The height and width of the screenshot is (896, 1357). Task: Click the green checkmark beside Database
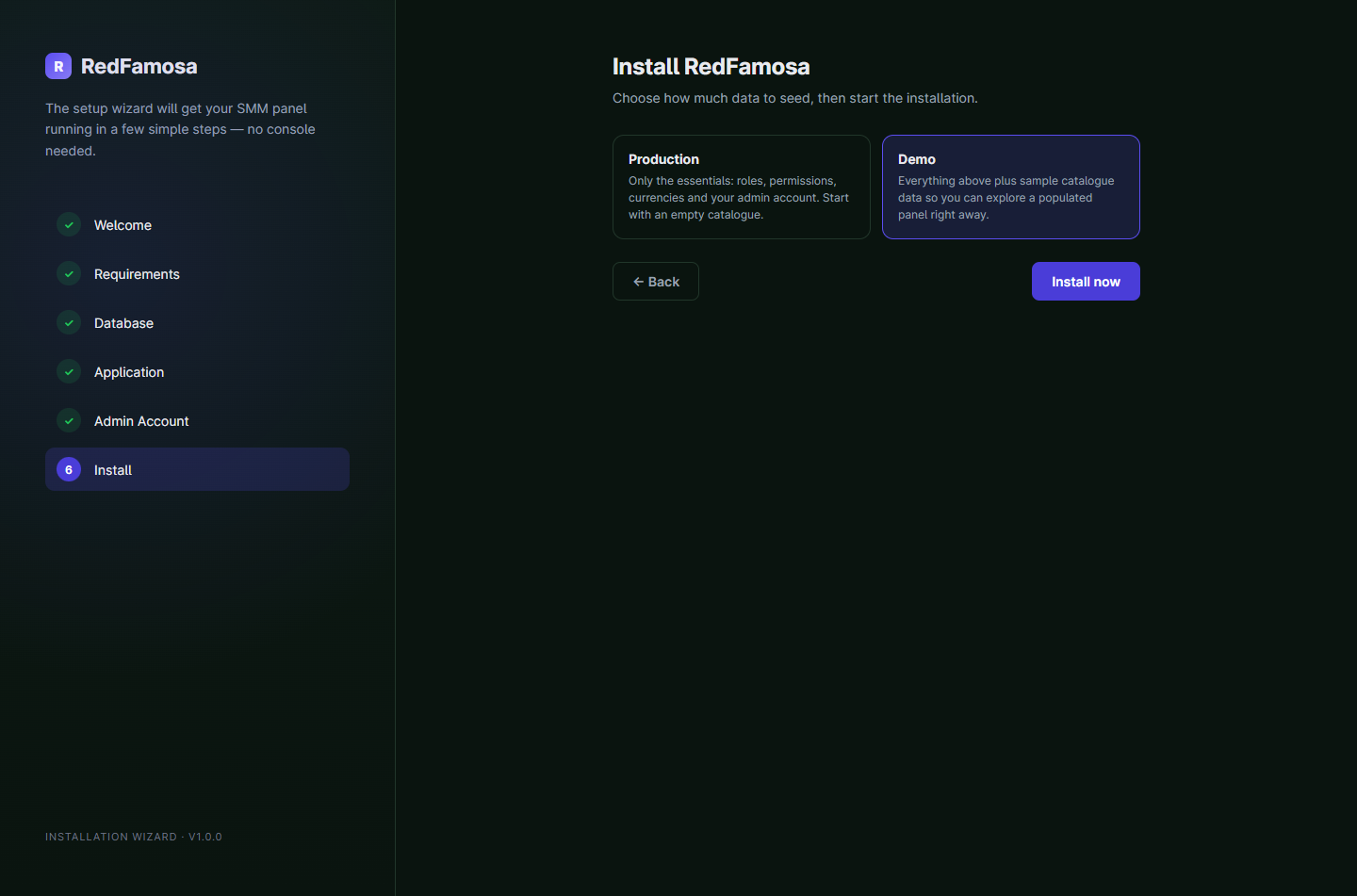pos(69,323)
